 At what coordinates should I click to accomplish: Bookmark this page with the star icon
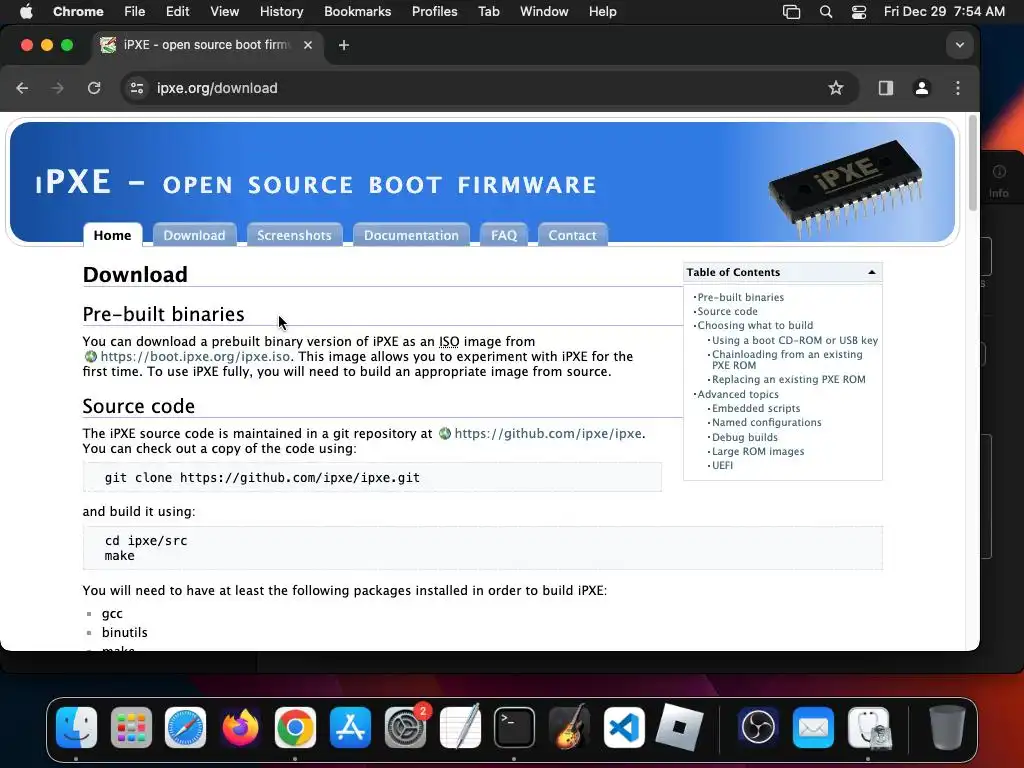pyautogui.click(x=836, y=88)
